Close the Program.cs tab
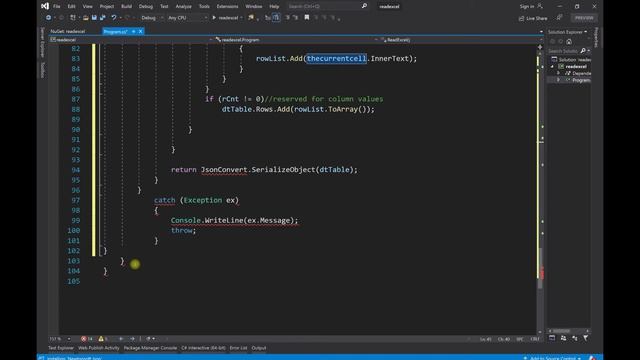The image size is (640, 360). [x=140, y=31]
